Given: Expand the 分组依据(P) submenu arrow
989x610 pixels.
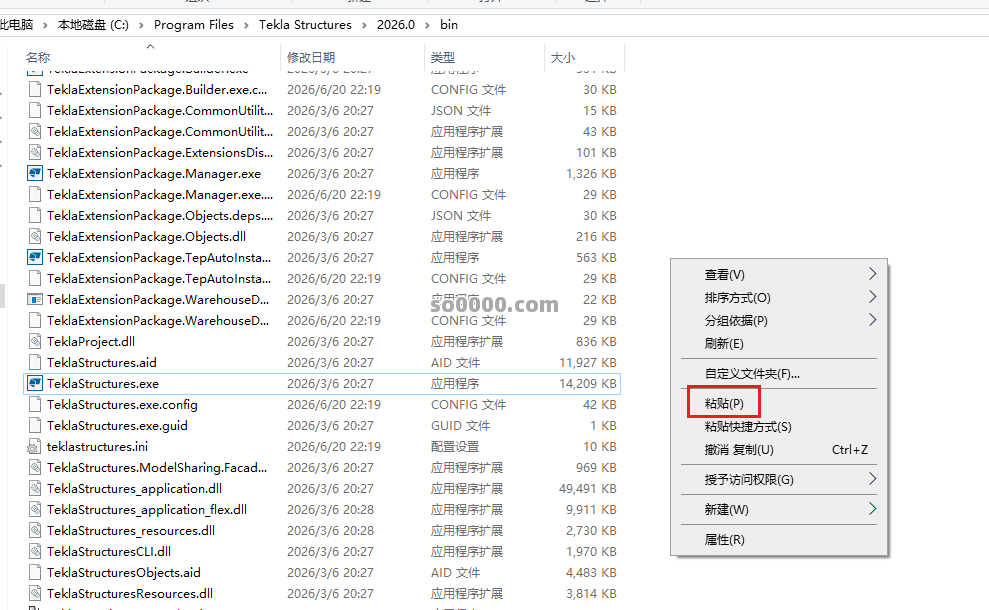Looking at the screenshot, I should click(872, 320).
